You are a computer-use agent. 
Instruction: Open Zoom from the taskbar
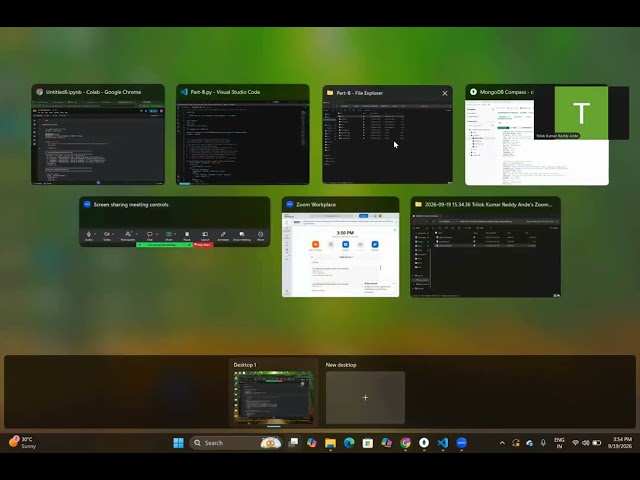(x=462, y=443)
